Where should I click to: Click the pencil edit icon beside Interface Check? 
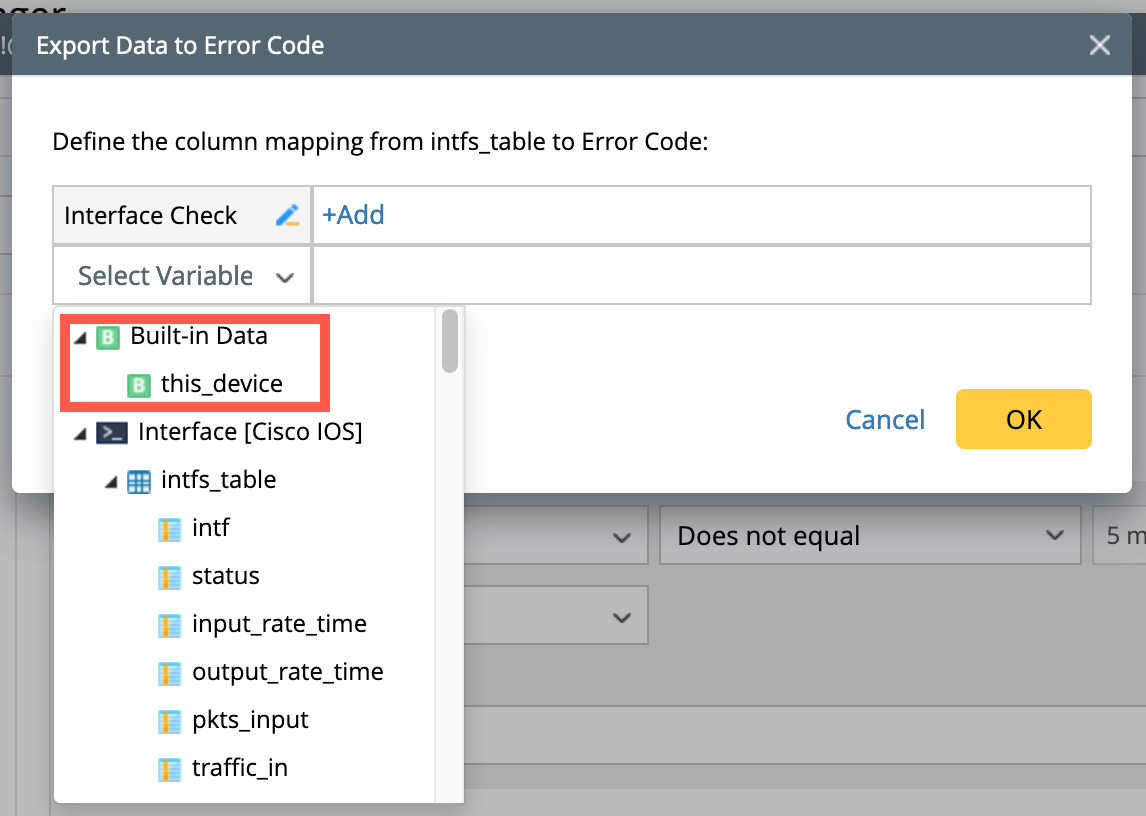pyautogui.click(x=287, y=215)
